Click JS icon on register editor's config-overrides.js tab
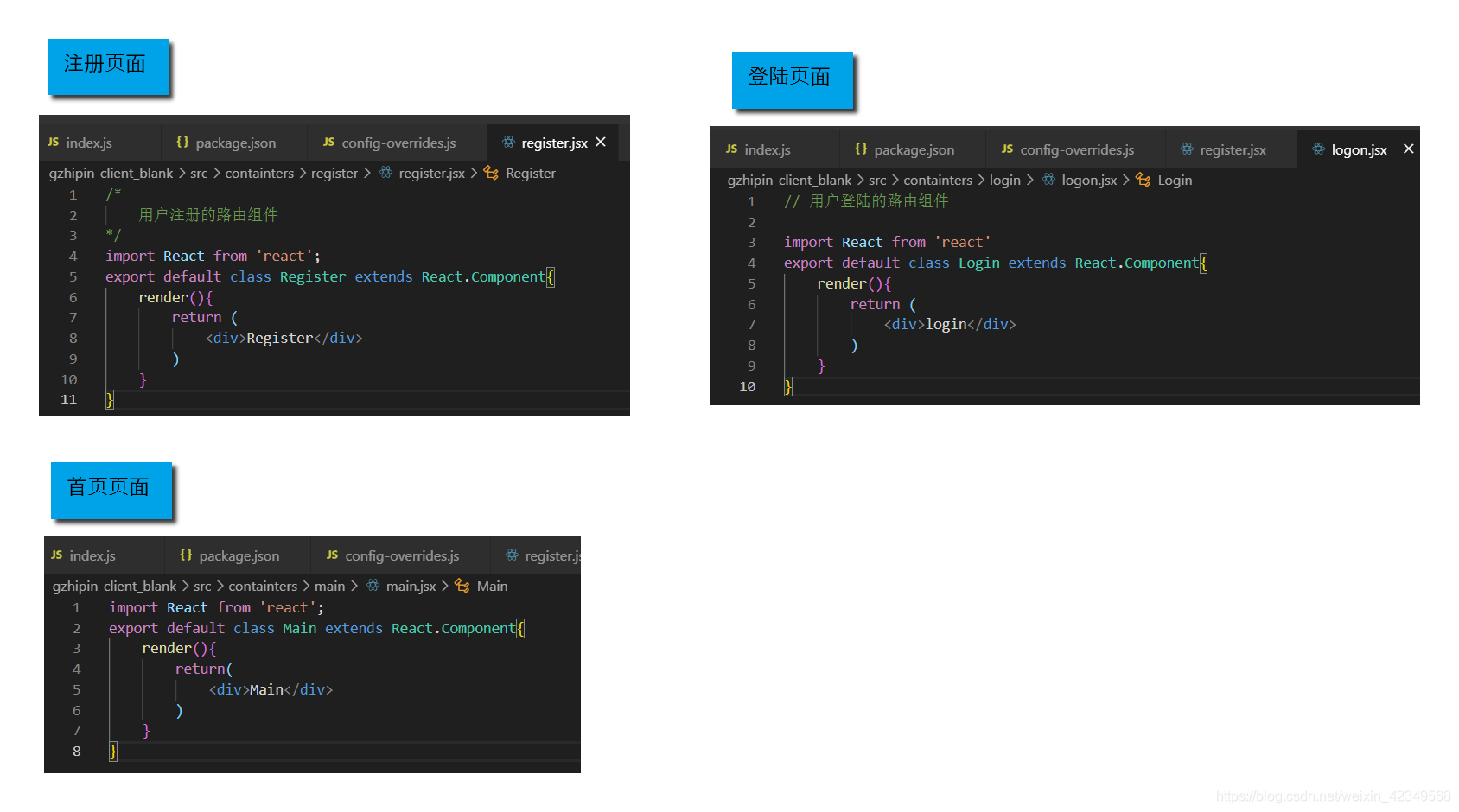This screenshot has width=1459, height=812. click(328, 142)
